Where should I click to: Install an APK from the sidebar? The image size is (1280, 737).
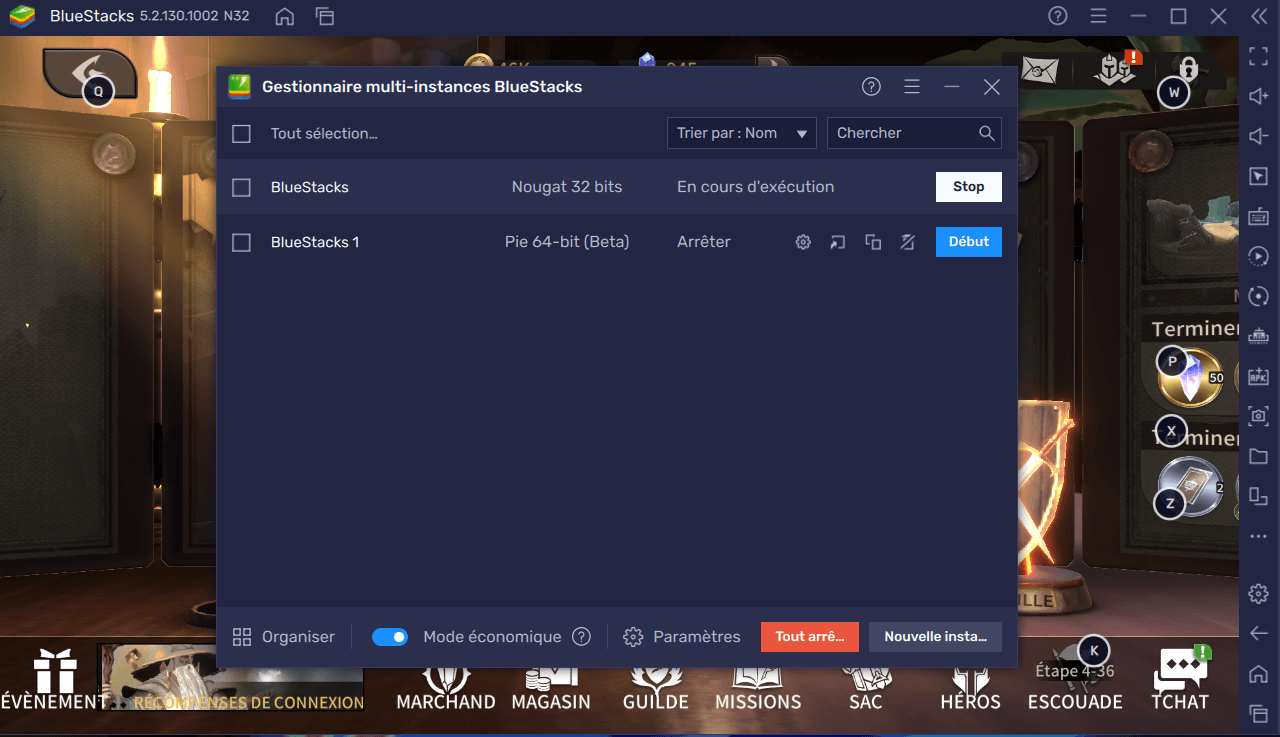(x=1258, y=376)
